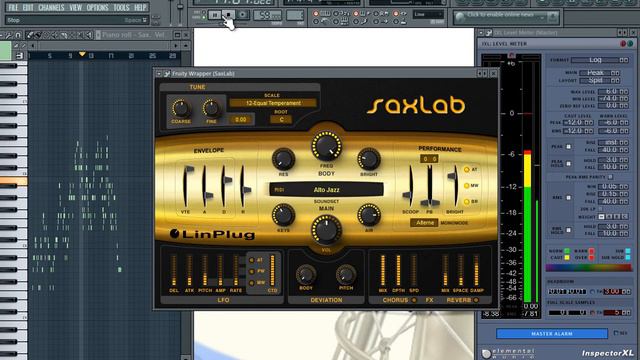Click the CAUT yellow color swatch

click(x=567, y=258)
